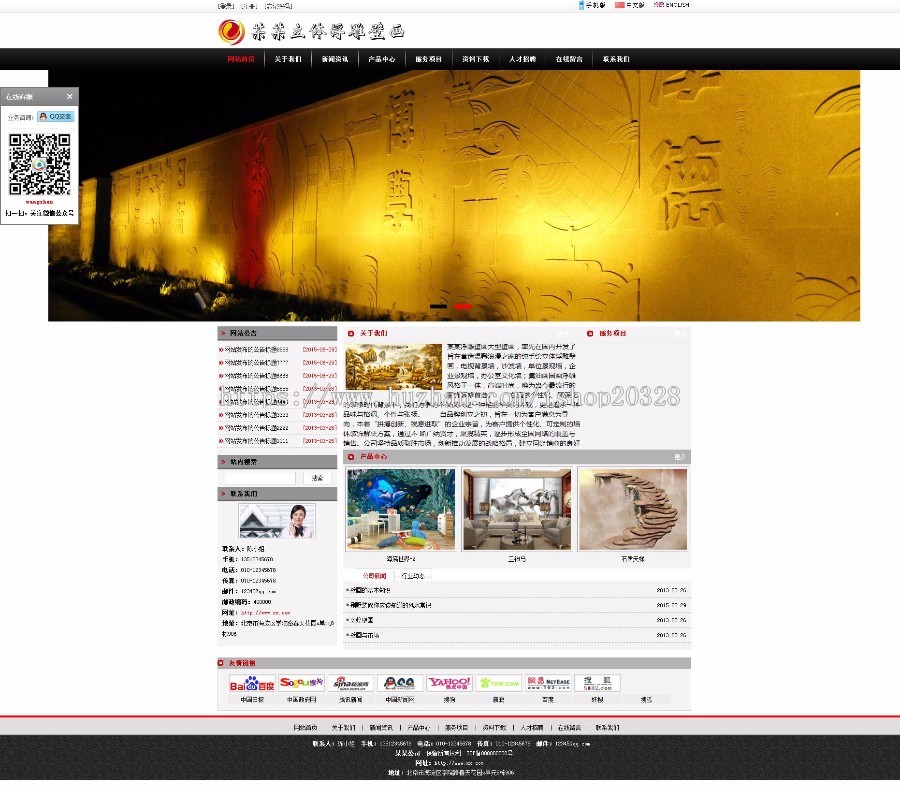Click red icon beside friend links heading
This screenshot has width=900, height=788.
pos(221,663)
